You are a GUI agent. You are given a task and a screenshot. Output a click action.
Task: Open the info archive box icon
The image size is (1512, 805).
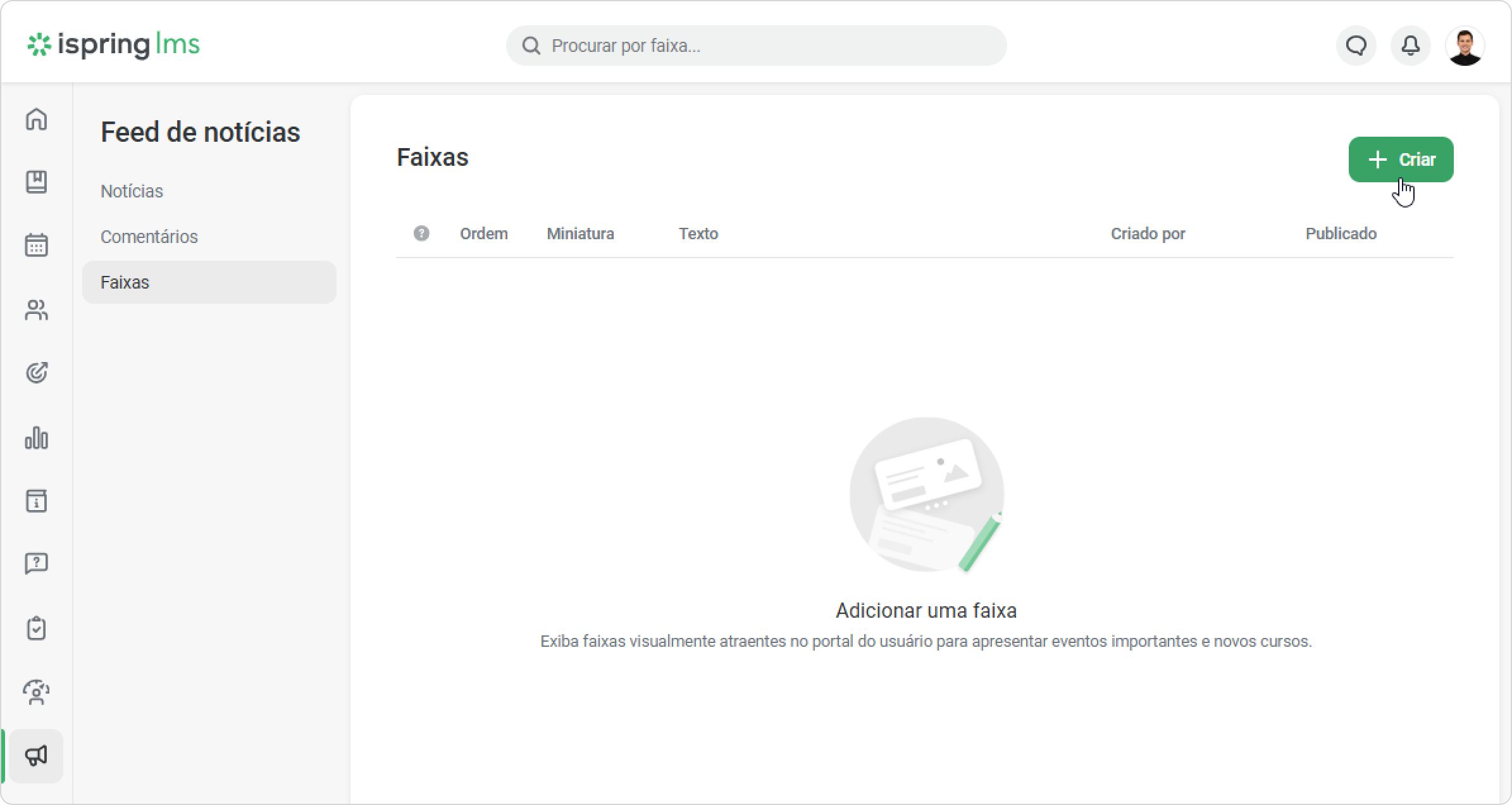[x=36, y=501]
